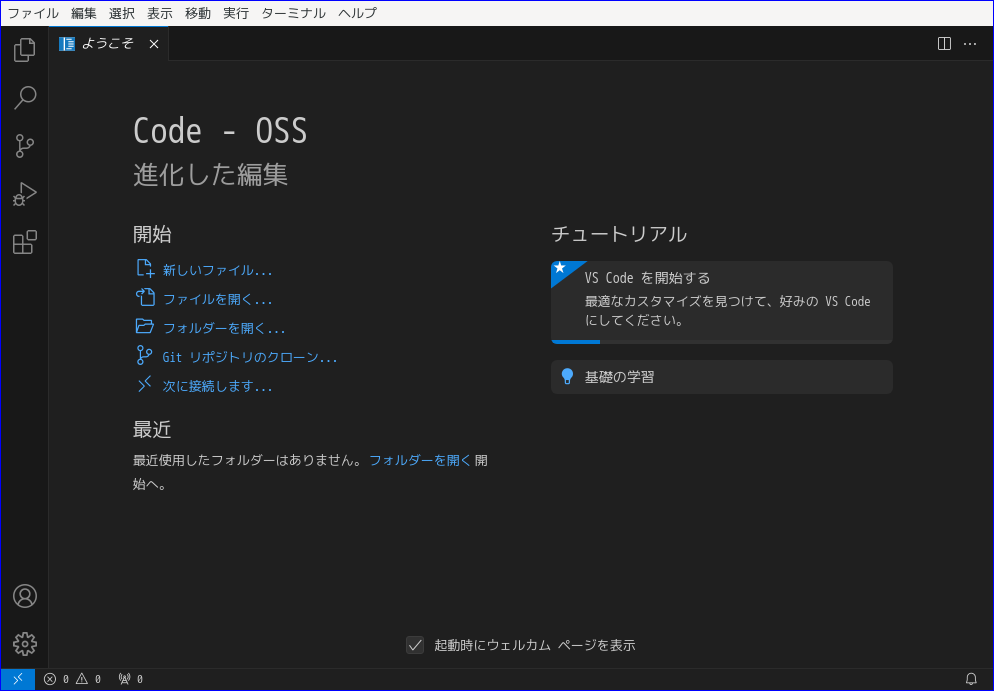
Task: Click the star badge on VS Code card
Action: point(560,268)
